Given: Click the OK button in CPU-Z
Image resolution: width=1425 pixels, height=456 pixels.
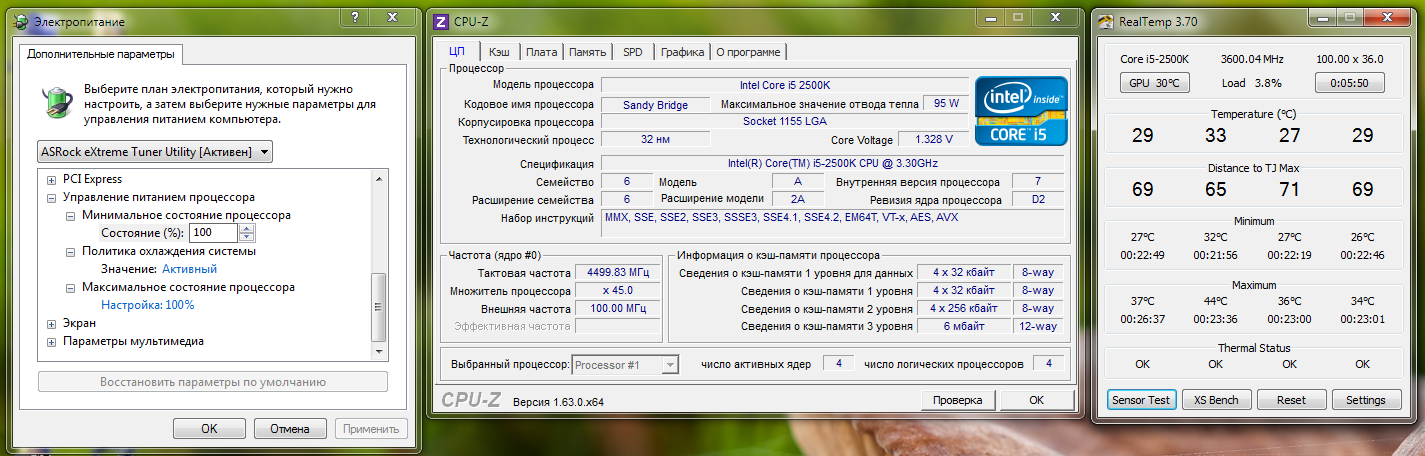Looking at the screenshot, I should click(1036, 400).
